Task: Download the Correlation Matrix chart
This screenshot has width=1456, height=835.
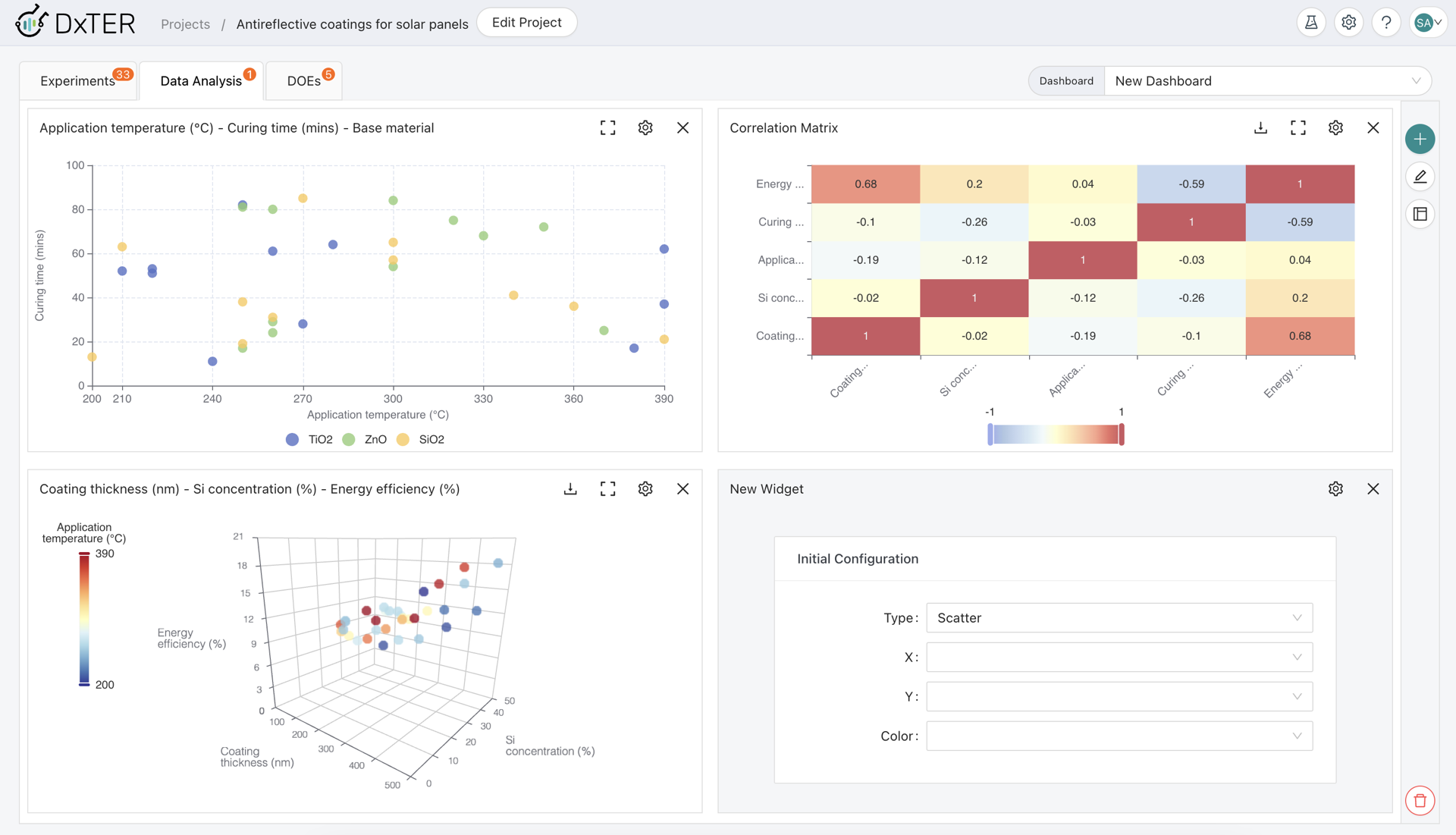Action: (1260, 128)
